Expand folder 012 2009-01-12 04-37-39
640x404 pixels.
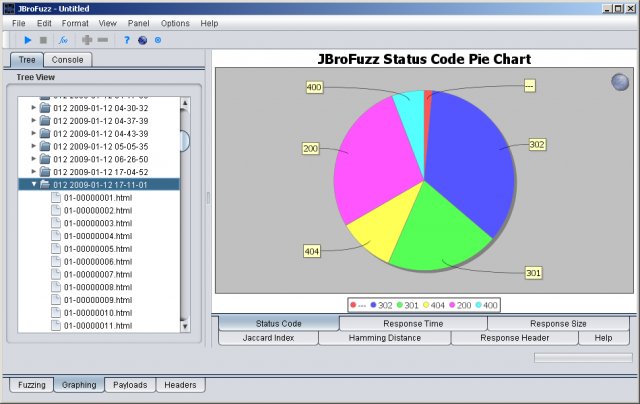(x=34, y=120)
